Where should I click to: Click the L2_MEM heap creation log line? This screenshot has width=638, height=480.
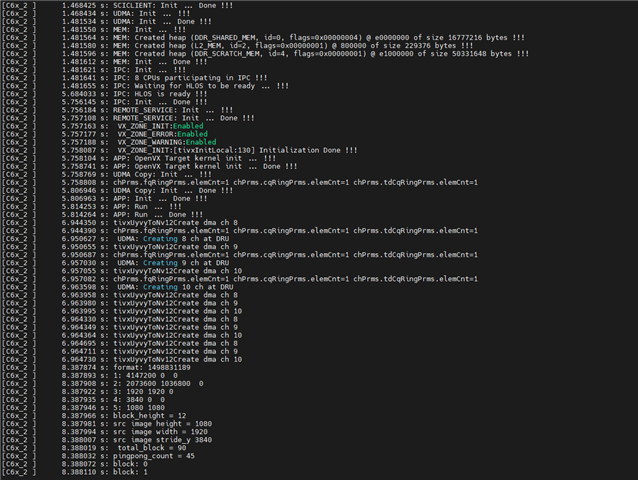237,46
